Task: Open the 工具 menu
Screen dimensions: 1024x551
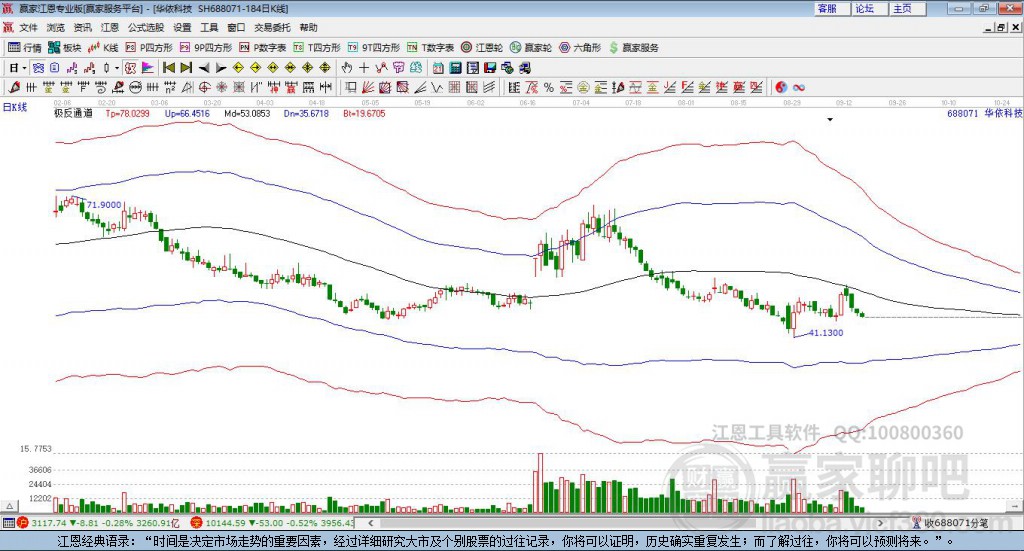Action: 209,27
